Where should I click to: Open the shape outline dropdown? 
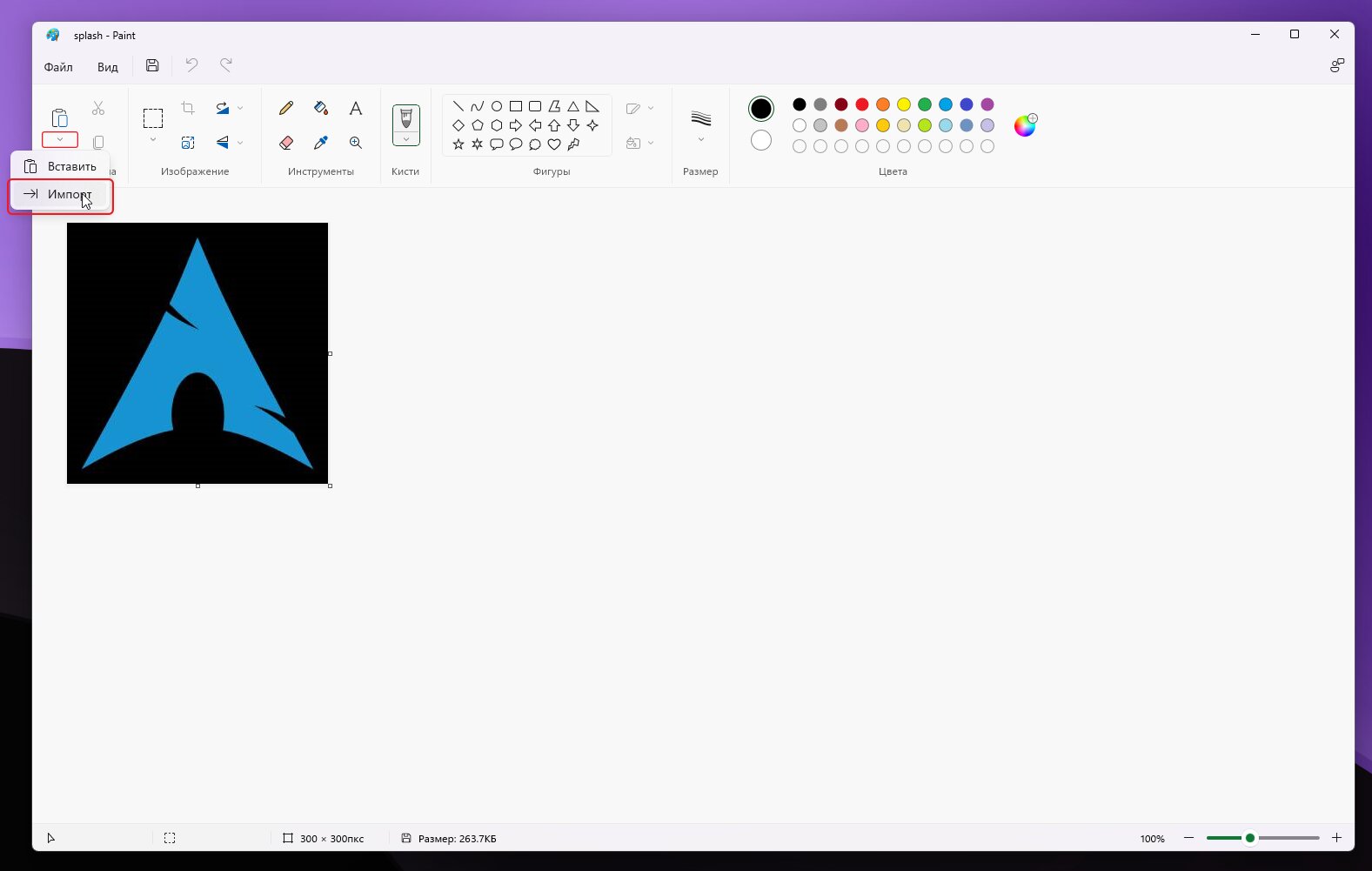click(639, 108)
